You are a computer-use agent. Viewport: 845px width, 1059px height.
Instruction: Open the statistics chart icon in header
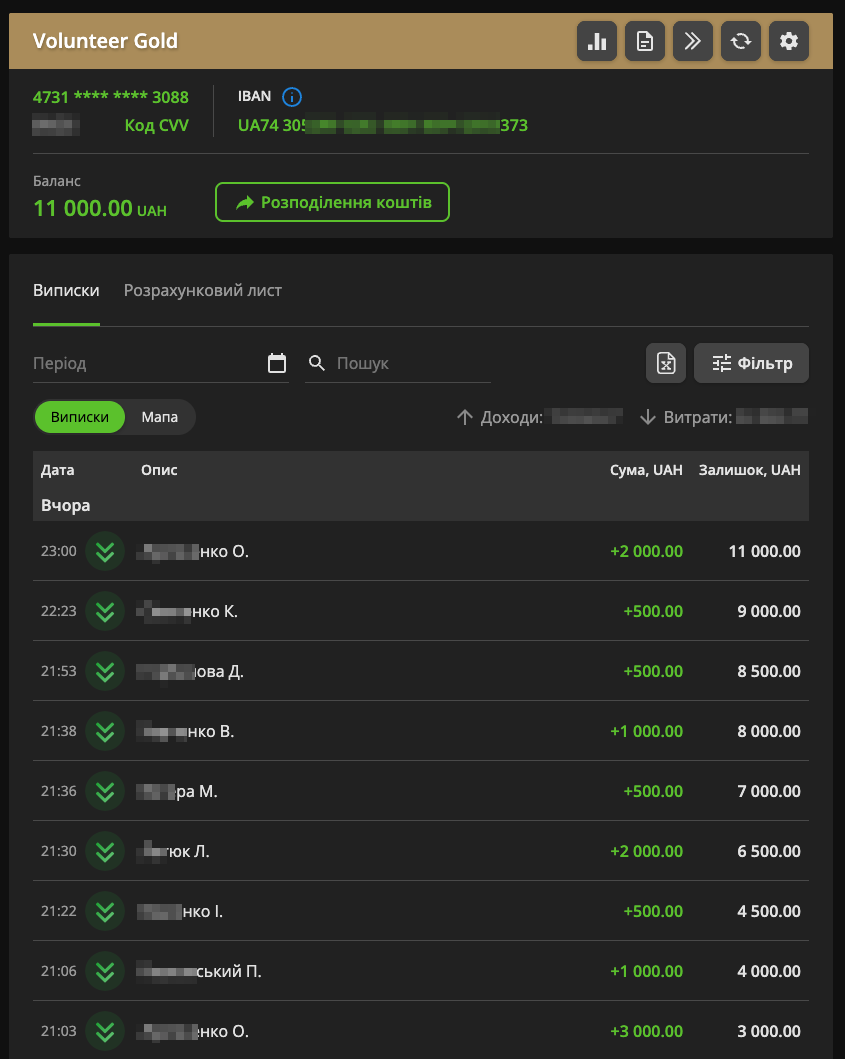[597, 41]
